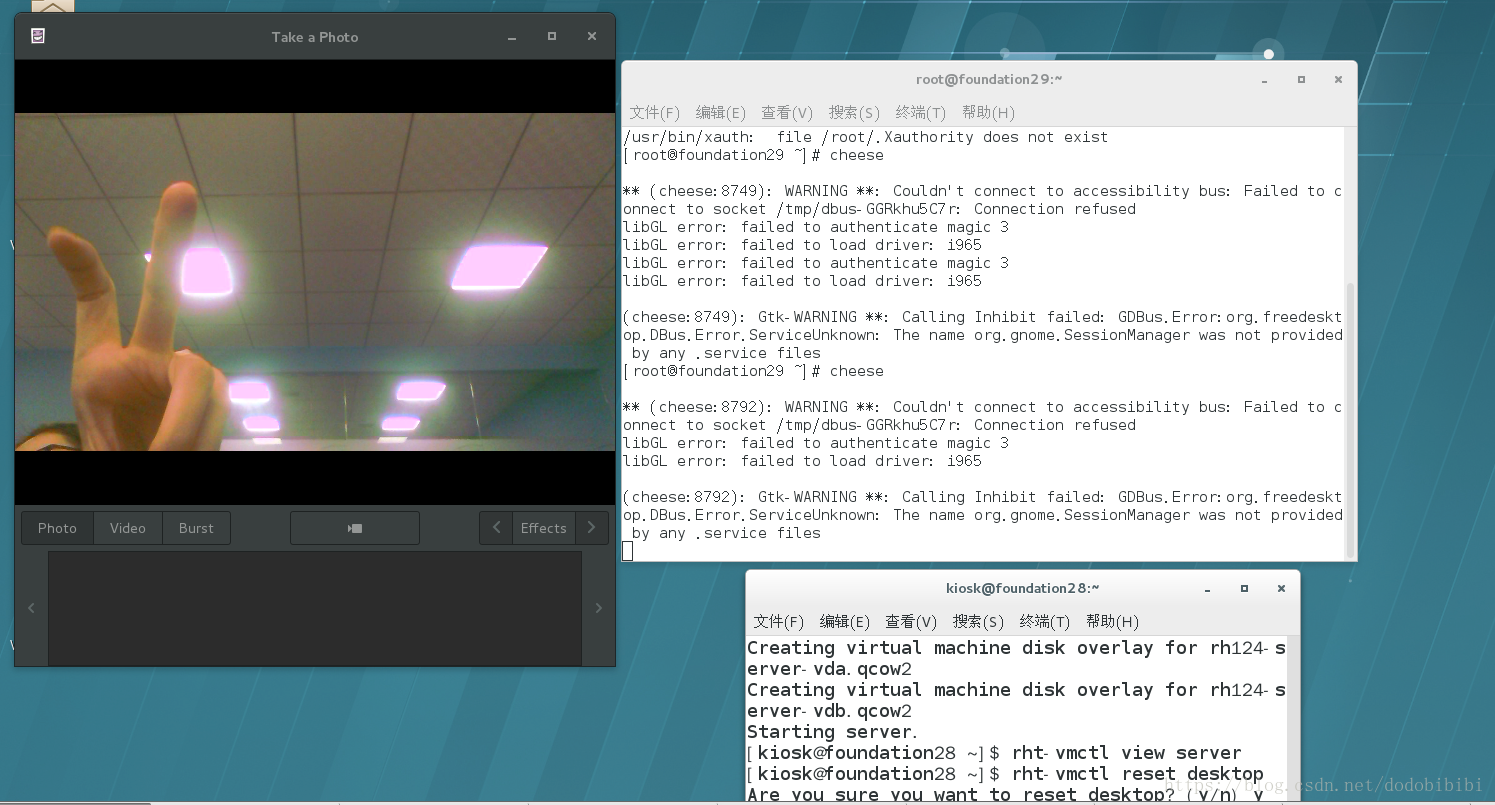Open the Effects selector button
The width and height of the screenshot is (1495, 805).
(544, 528)
